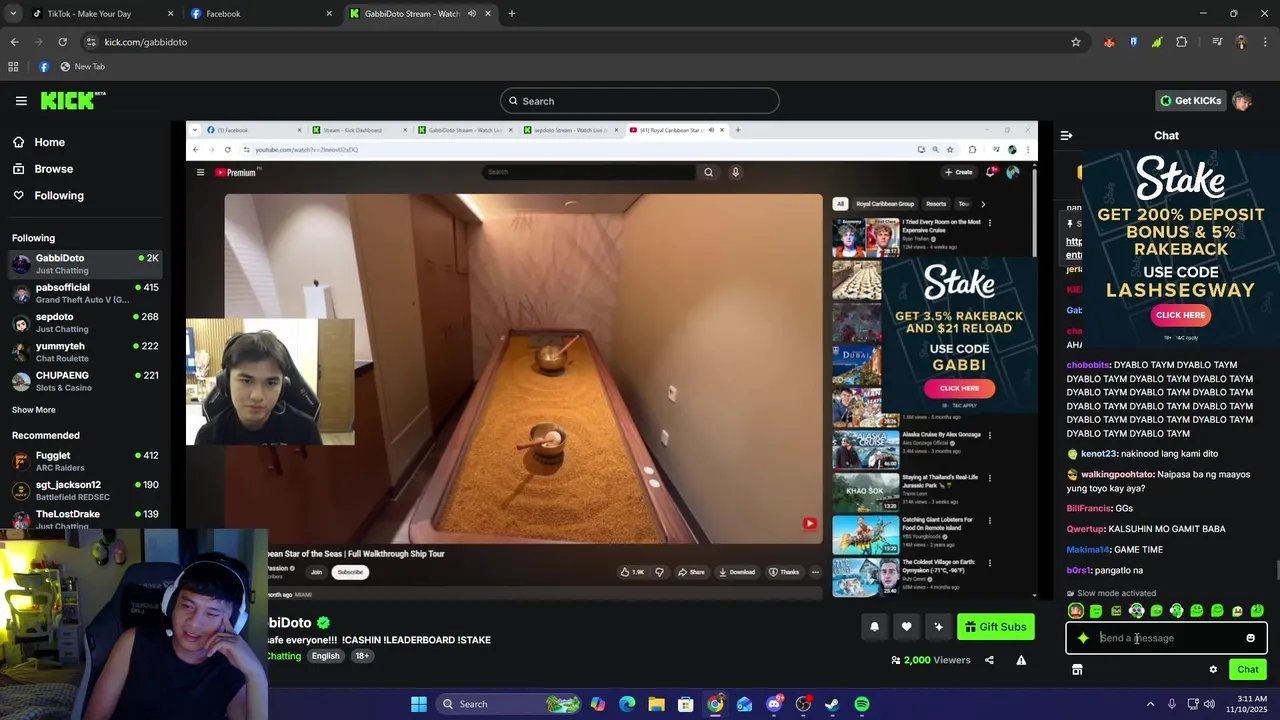The height and width of the screenshot is (720, 1280).
Task: Click the sparkle subscribe icon button
Action: (938, 627)
